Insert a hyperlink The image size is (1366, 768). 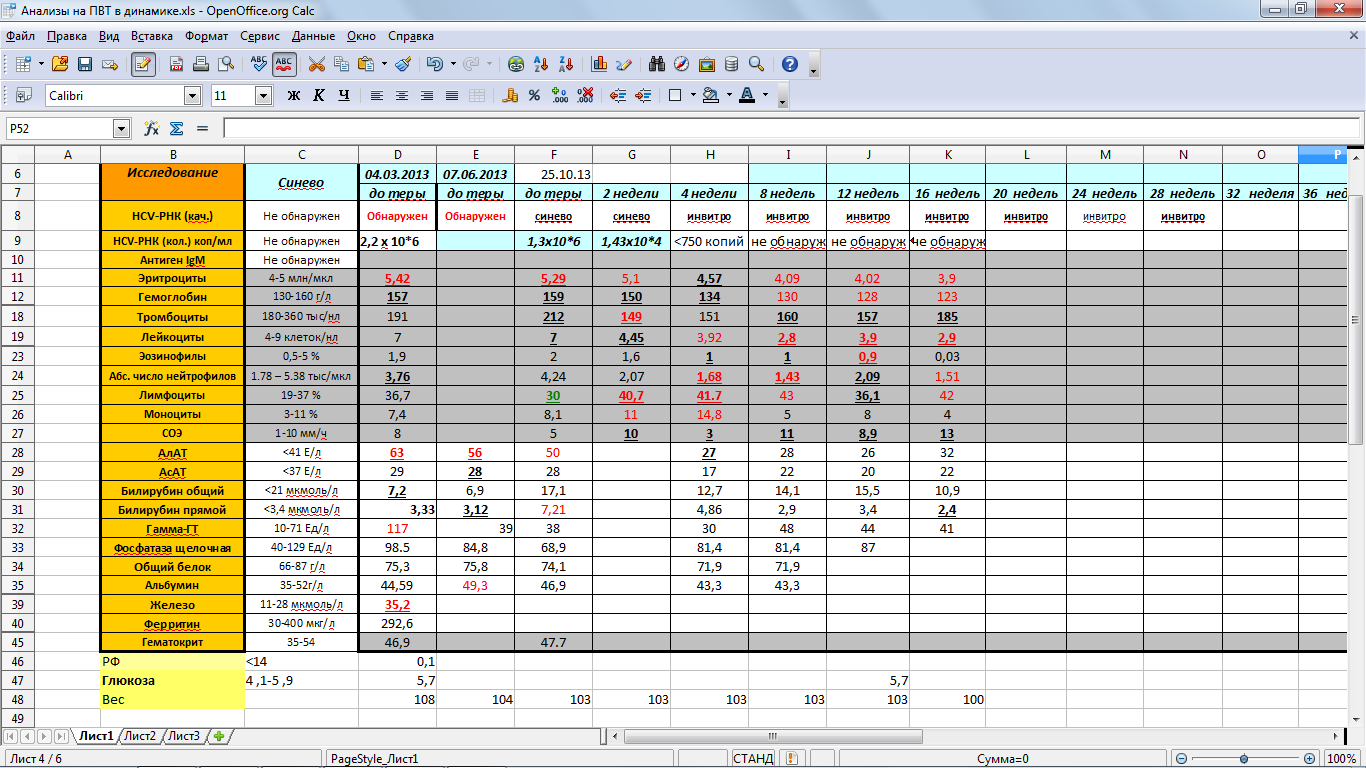point(516,64)
